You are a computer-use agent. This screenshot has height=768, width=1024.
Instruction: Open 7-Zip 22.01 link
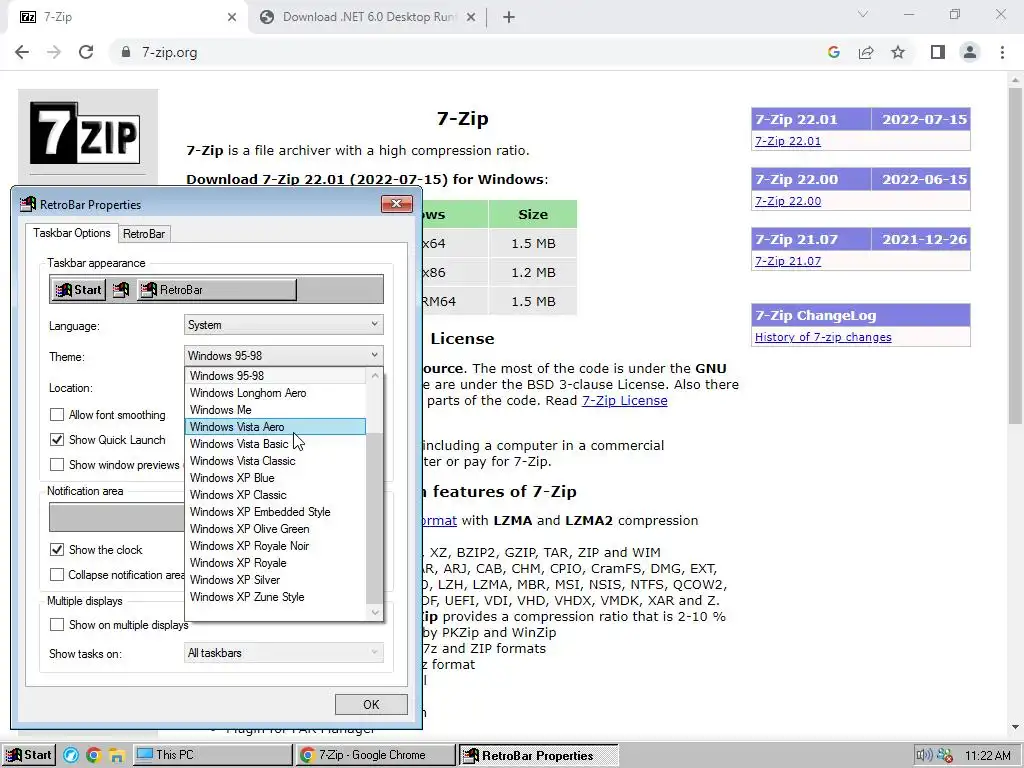coord(788,141)
